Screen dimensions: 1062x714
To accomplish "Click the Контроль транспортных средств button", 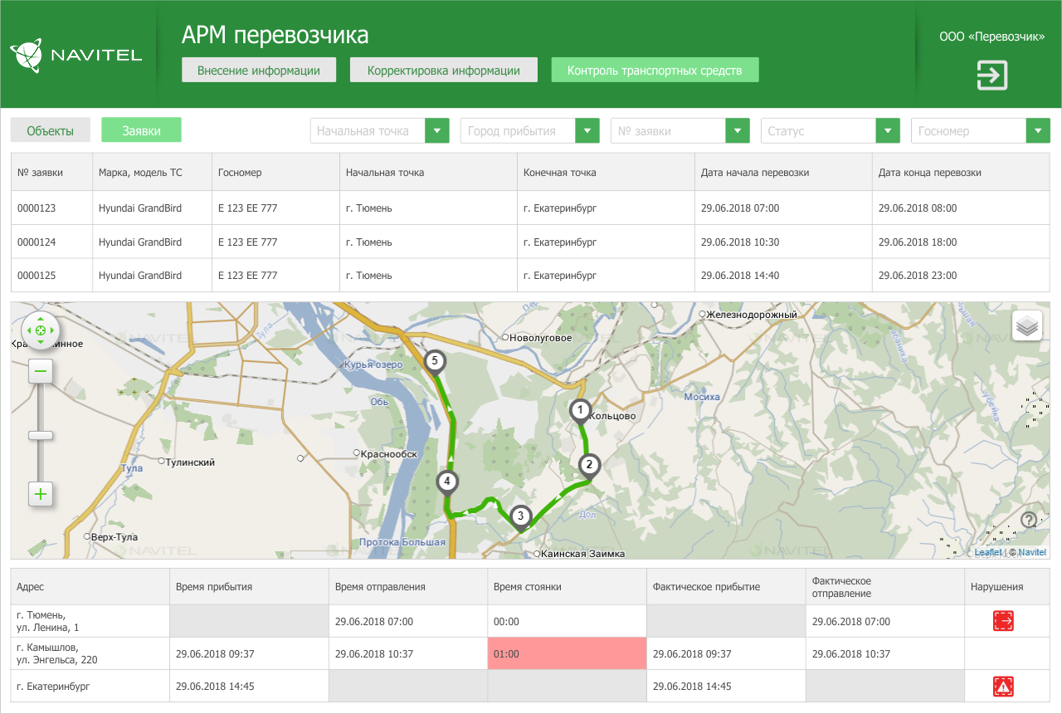I will click(x=655, y=70).
